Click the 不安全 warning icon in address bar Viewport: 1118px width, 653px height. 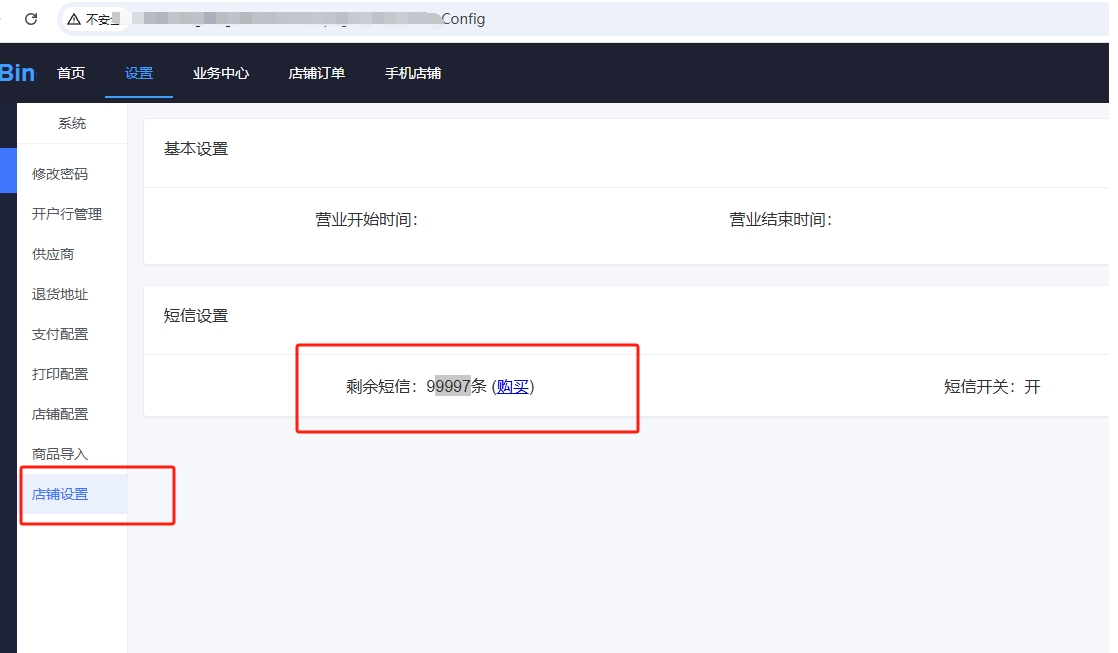[x=73, y=18]
